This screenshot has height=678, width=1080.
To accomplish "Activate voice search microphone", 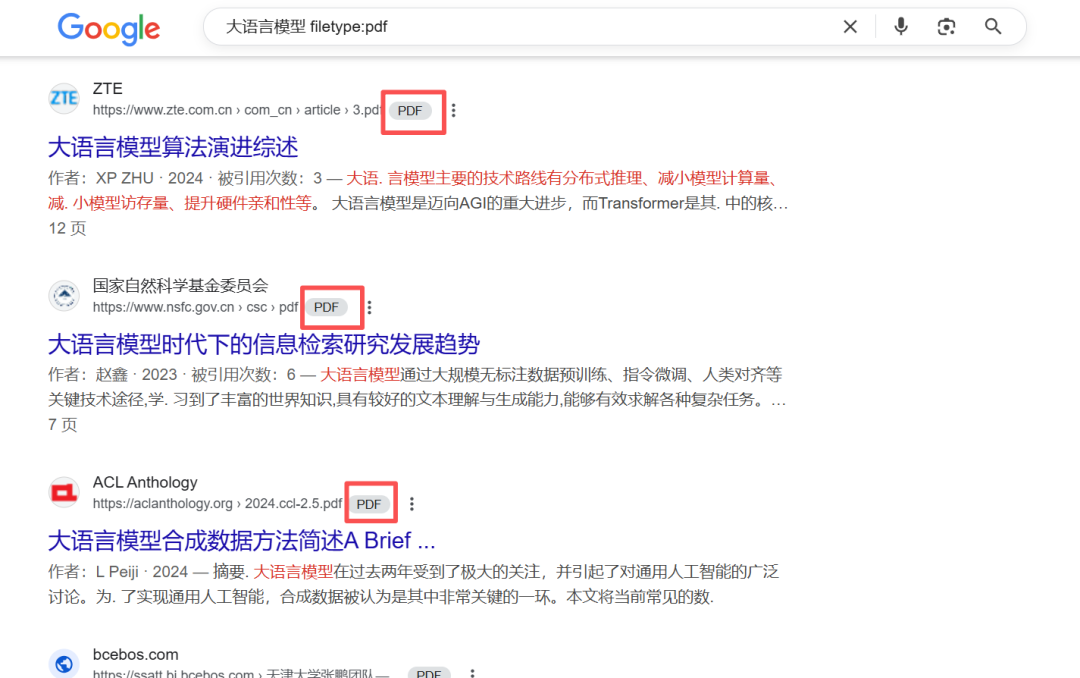I will coord(900,26).
